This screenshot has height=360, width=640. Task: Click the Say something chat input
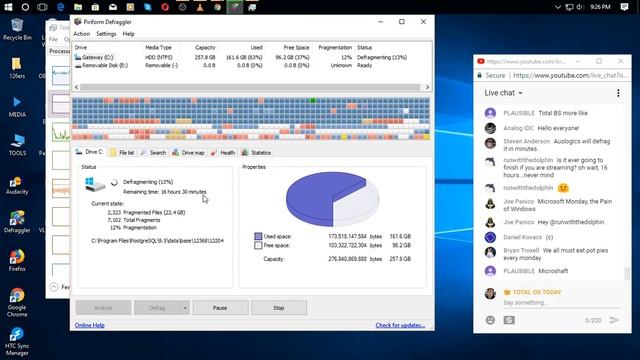(x=561, y=302)
